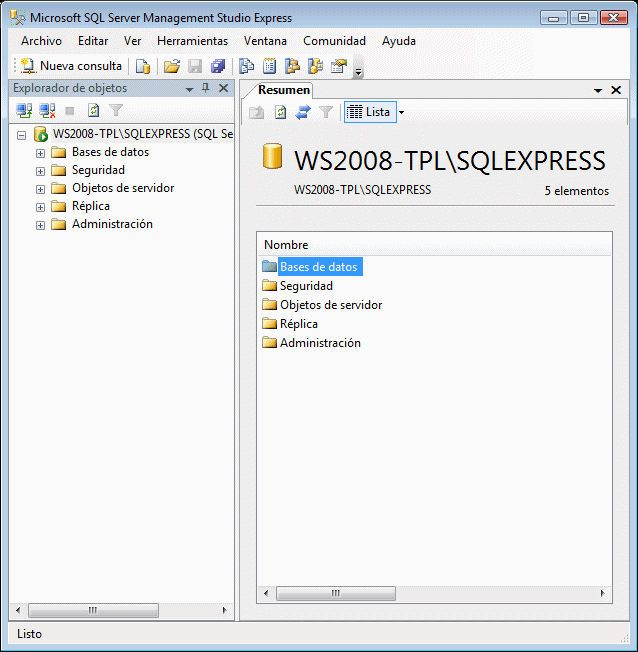Expand the Bases de datos tree node
Image resolution: width=638 pixels, height=652 pixels.
[x=40, y=153]
